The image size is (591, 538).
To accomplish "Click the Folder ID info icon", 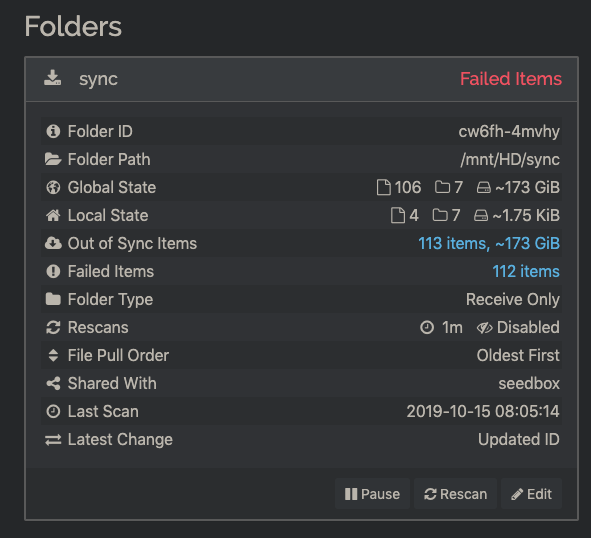I will coord(53,131).
